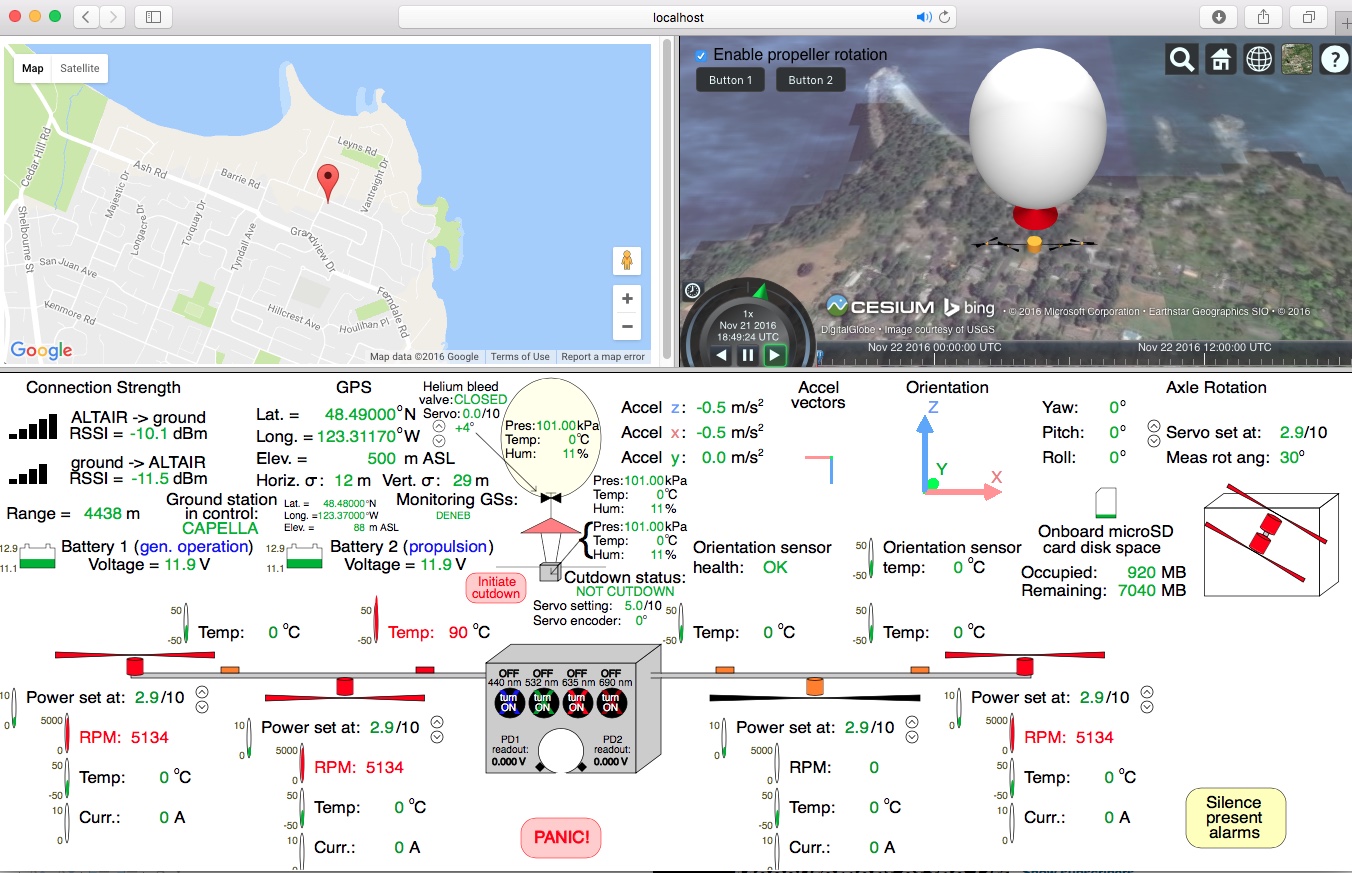Zoom in on the Google map
Screen dimensions: 1352x873
click(627, 299)
